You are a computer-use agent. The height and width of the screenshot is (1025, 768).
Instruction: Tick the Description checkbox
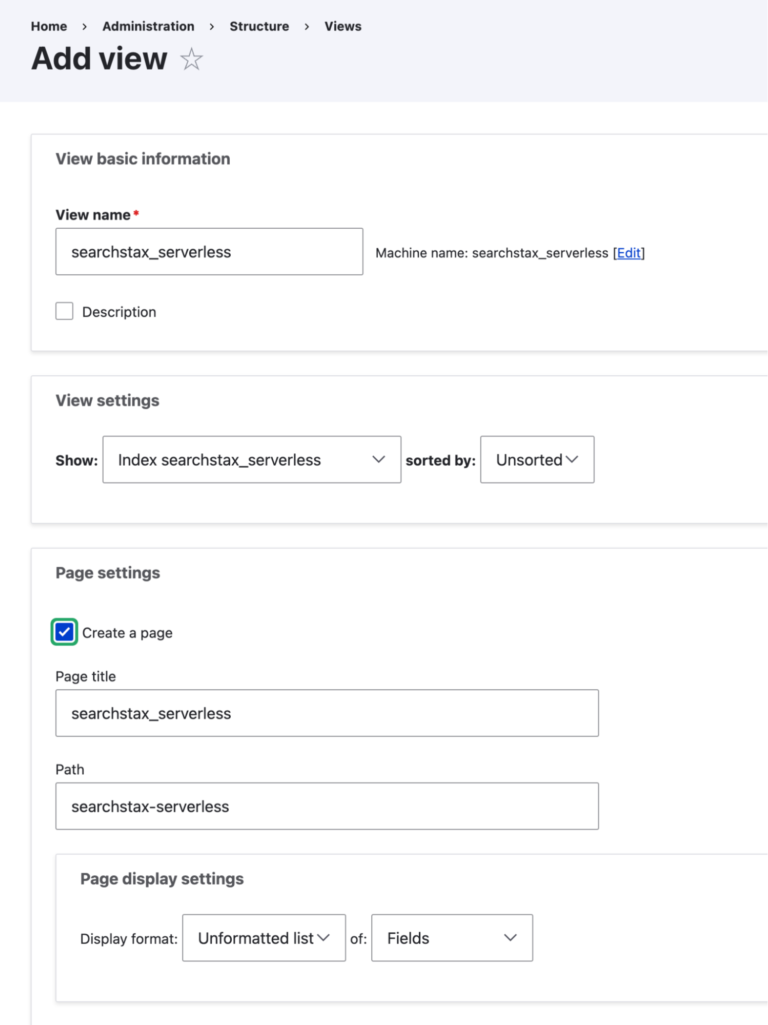(64, 311)
